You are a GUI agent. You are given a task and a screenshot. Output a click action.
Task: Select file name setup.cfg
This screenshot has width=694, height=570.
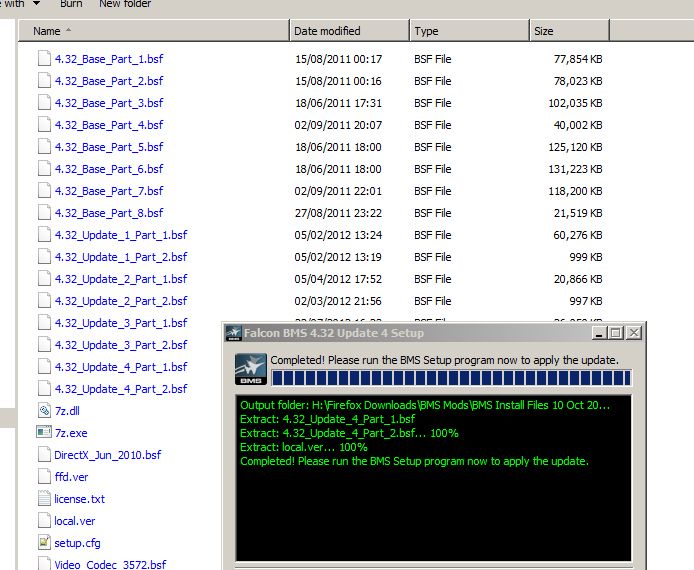[77, 543]
